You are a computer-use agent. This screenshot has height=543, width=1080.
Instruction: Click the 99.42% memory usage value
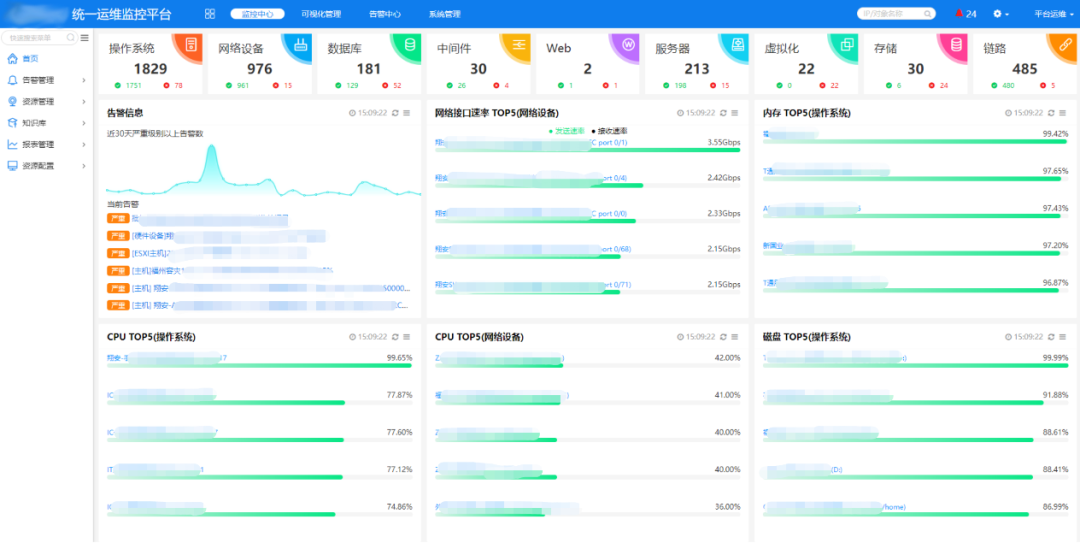point(1055,134)
